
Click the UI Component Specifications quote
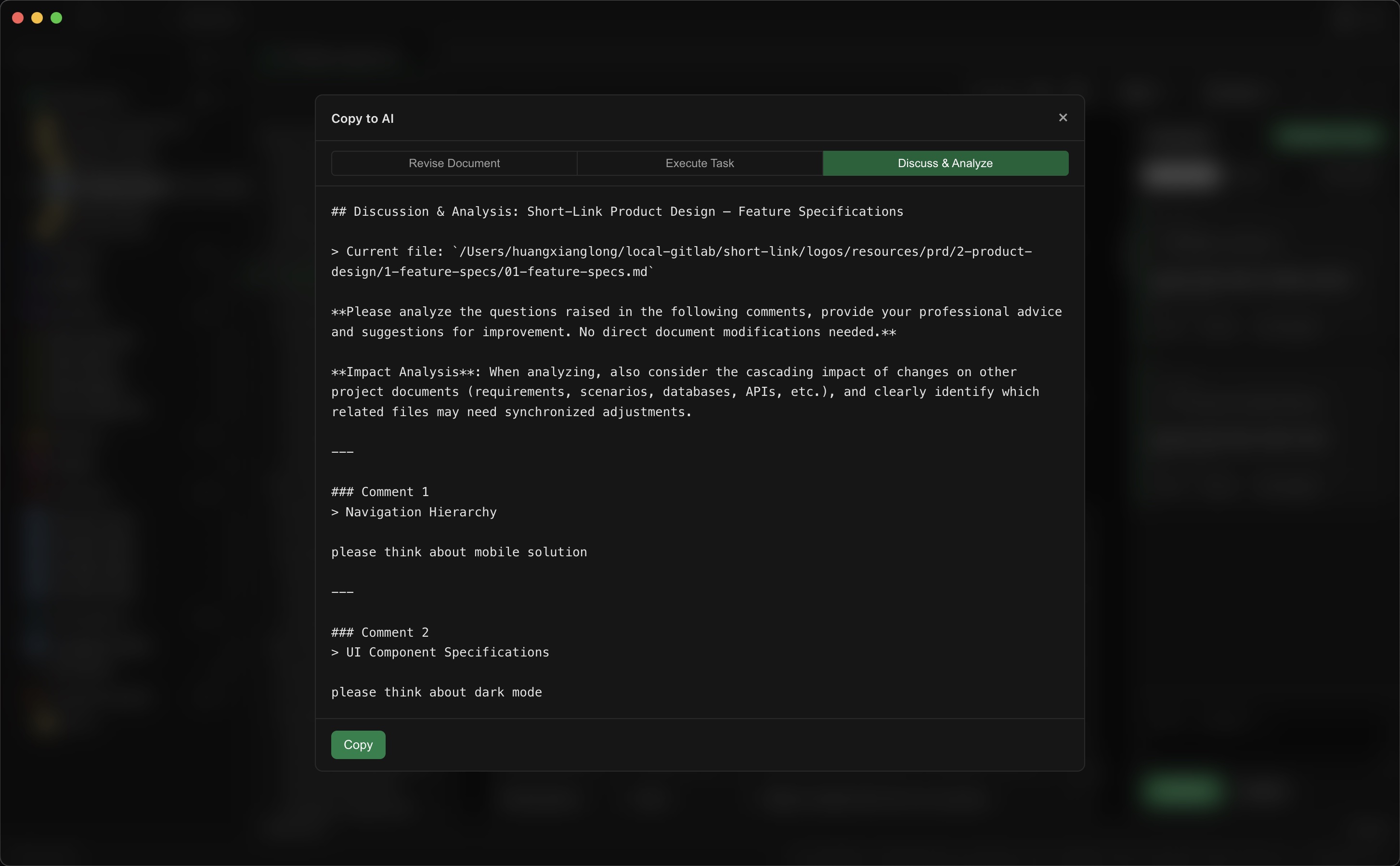pyautogui.click(x=440, y=652)
